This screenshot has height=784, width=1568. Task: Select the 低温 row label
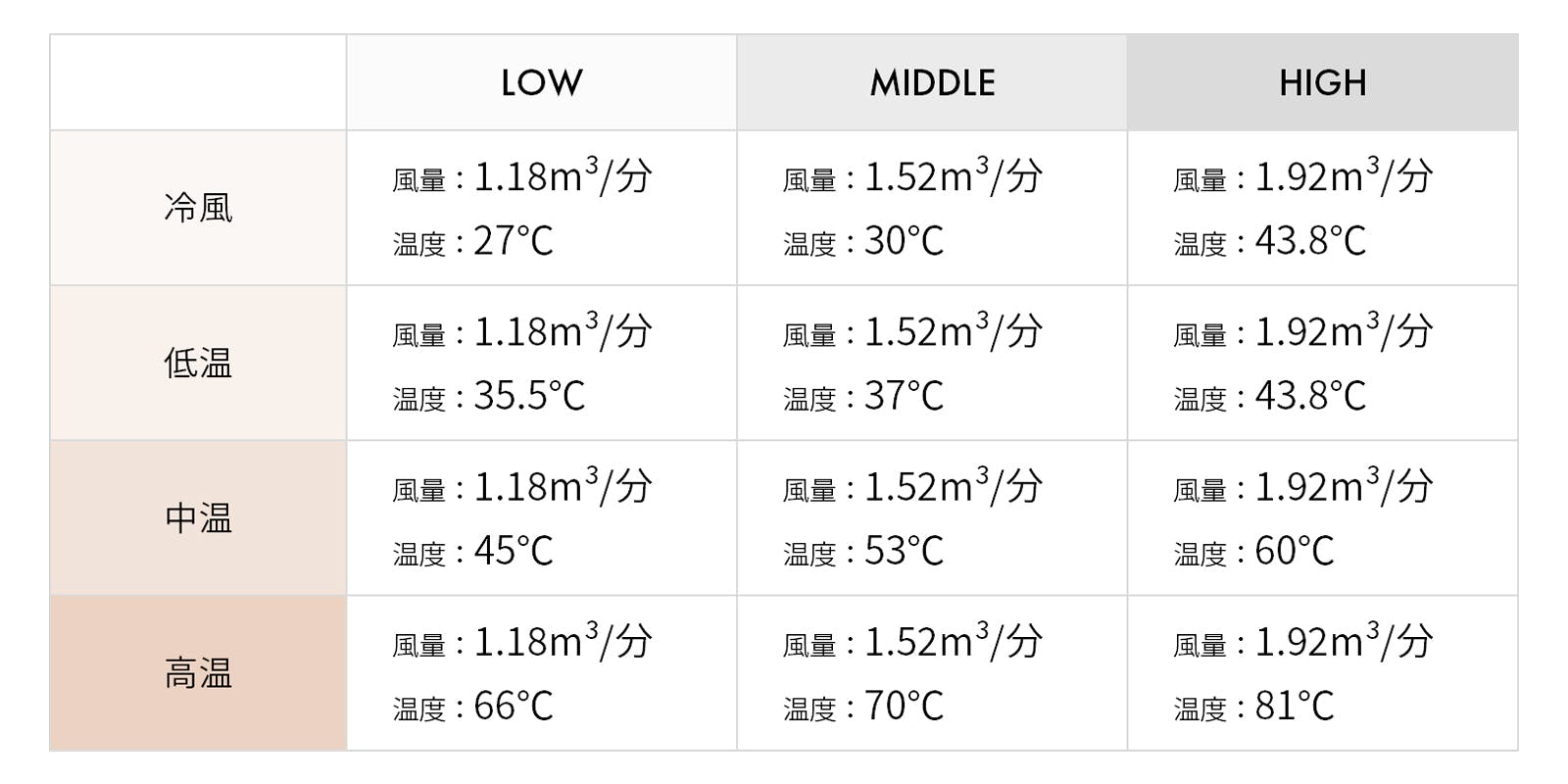point(198,364)
